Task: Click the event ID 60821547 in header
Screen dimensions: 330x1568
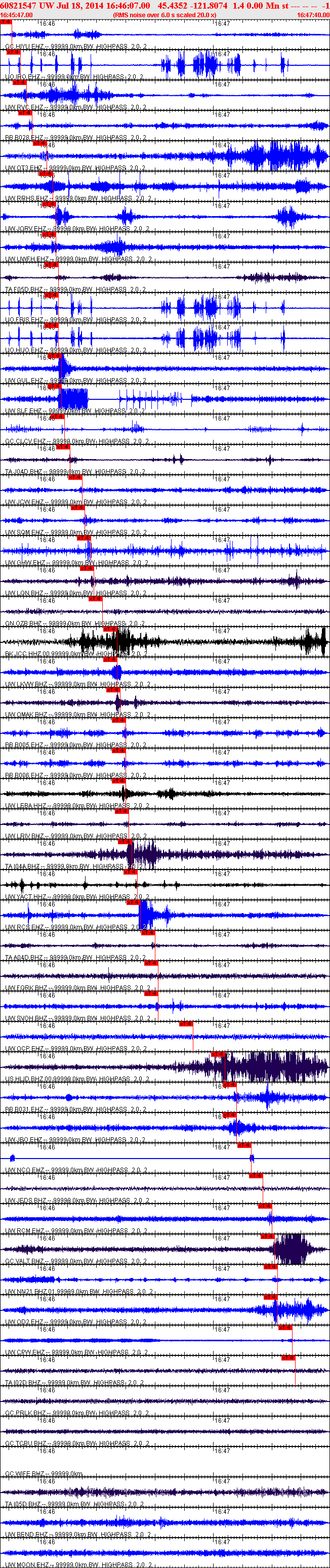Action: [x=18, y=6]
